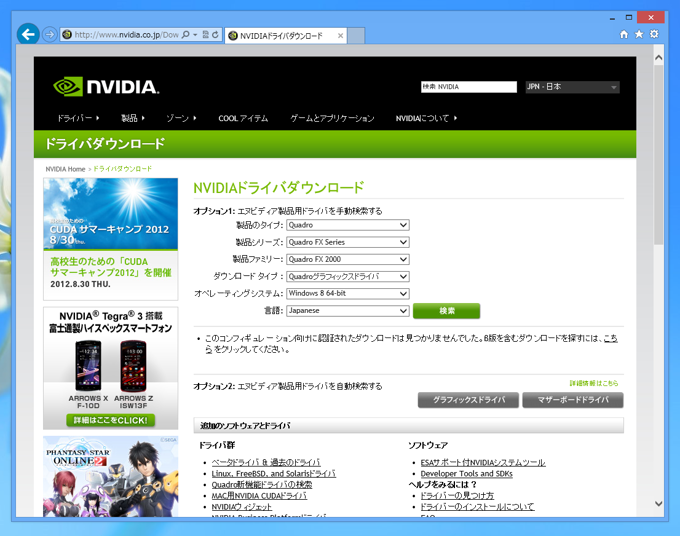The width and height of the screenshot is (680, 536).
Task: Open the ゲームとアプリケーション menu item
Action: [x=332, y=118]
